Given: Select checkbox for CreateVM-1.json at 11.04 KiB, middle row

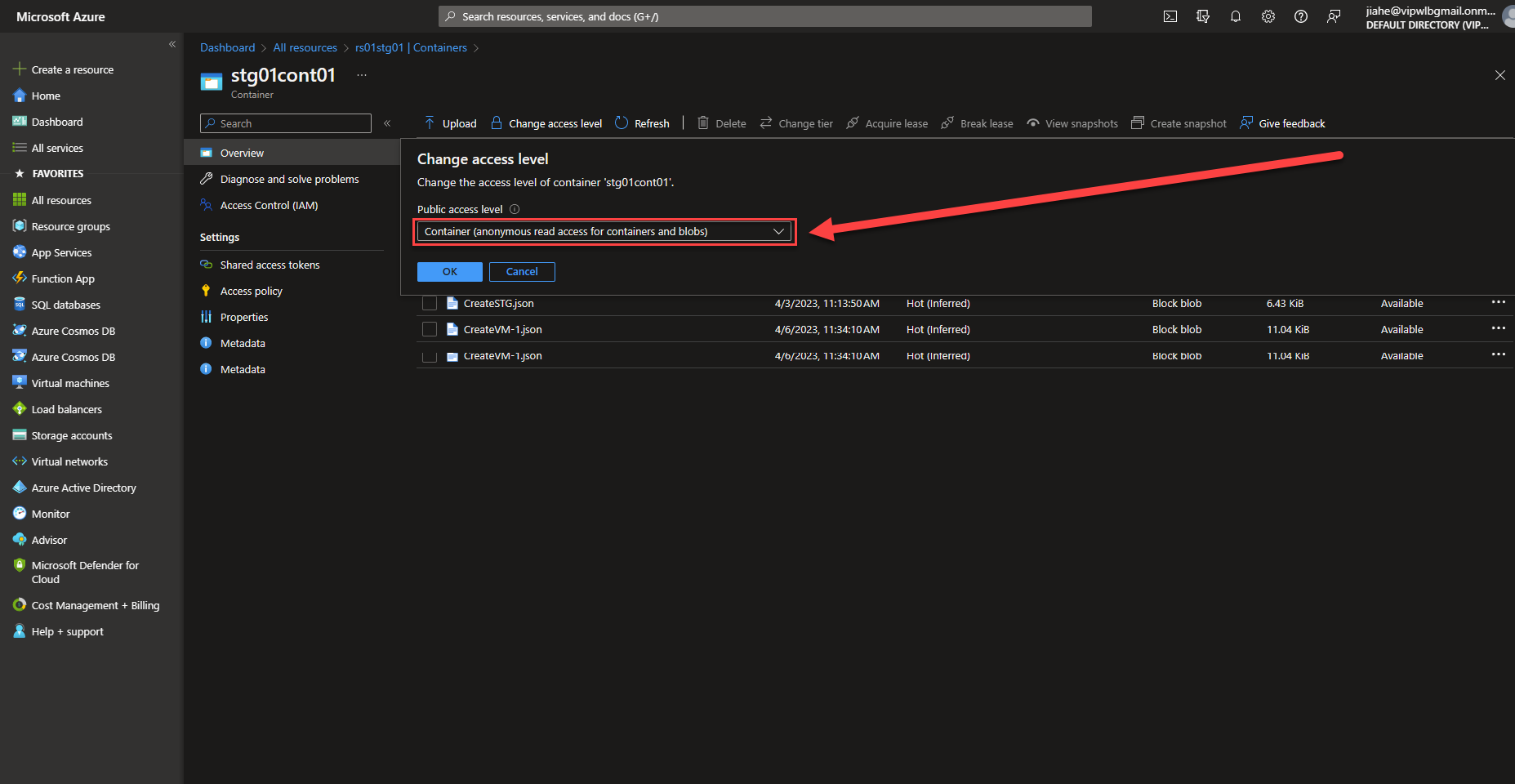Looking at the screenshot, I should click(430, 330).
